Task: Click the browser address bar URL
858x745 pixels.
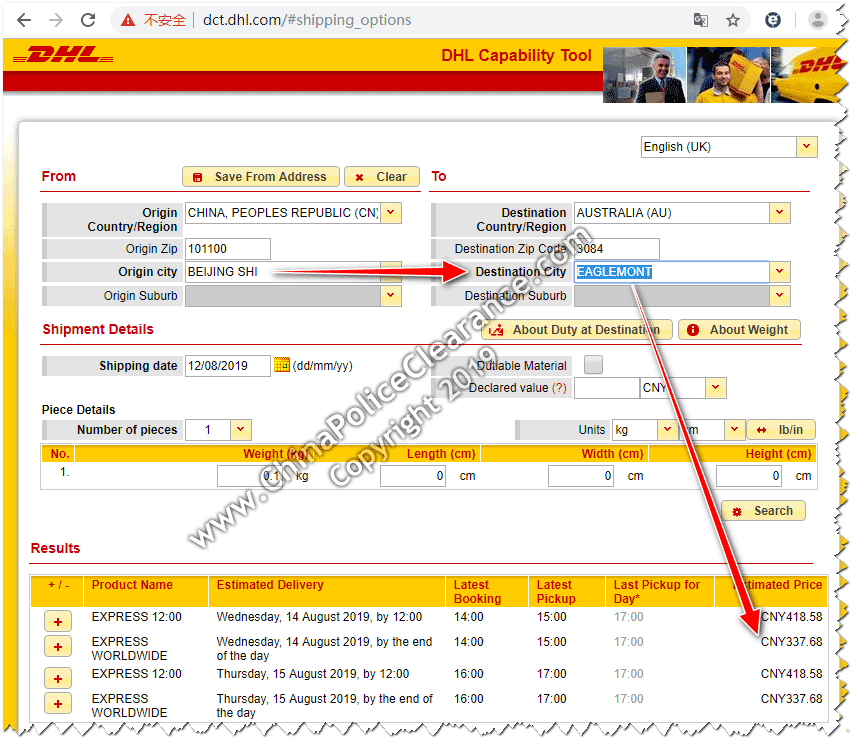Action: pos(307,20)
